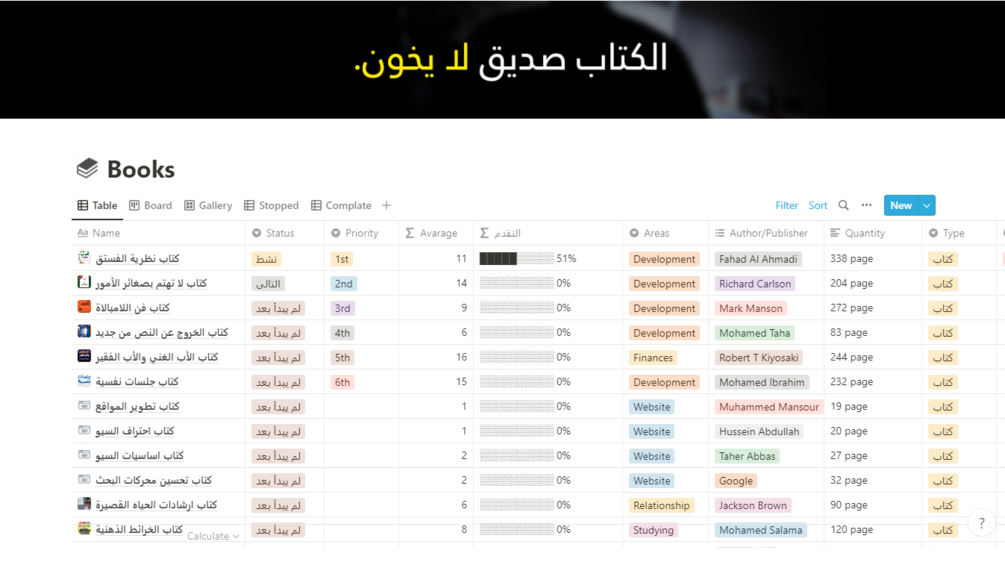This screenshot has width=1005, height=574.
Task: Click page icon of كتاب لا تهتم بصغائر الأمور
Action: click(x=84, y=282)
